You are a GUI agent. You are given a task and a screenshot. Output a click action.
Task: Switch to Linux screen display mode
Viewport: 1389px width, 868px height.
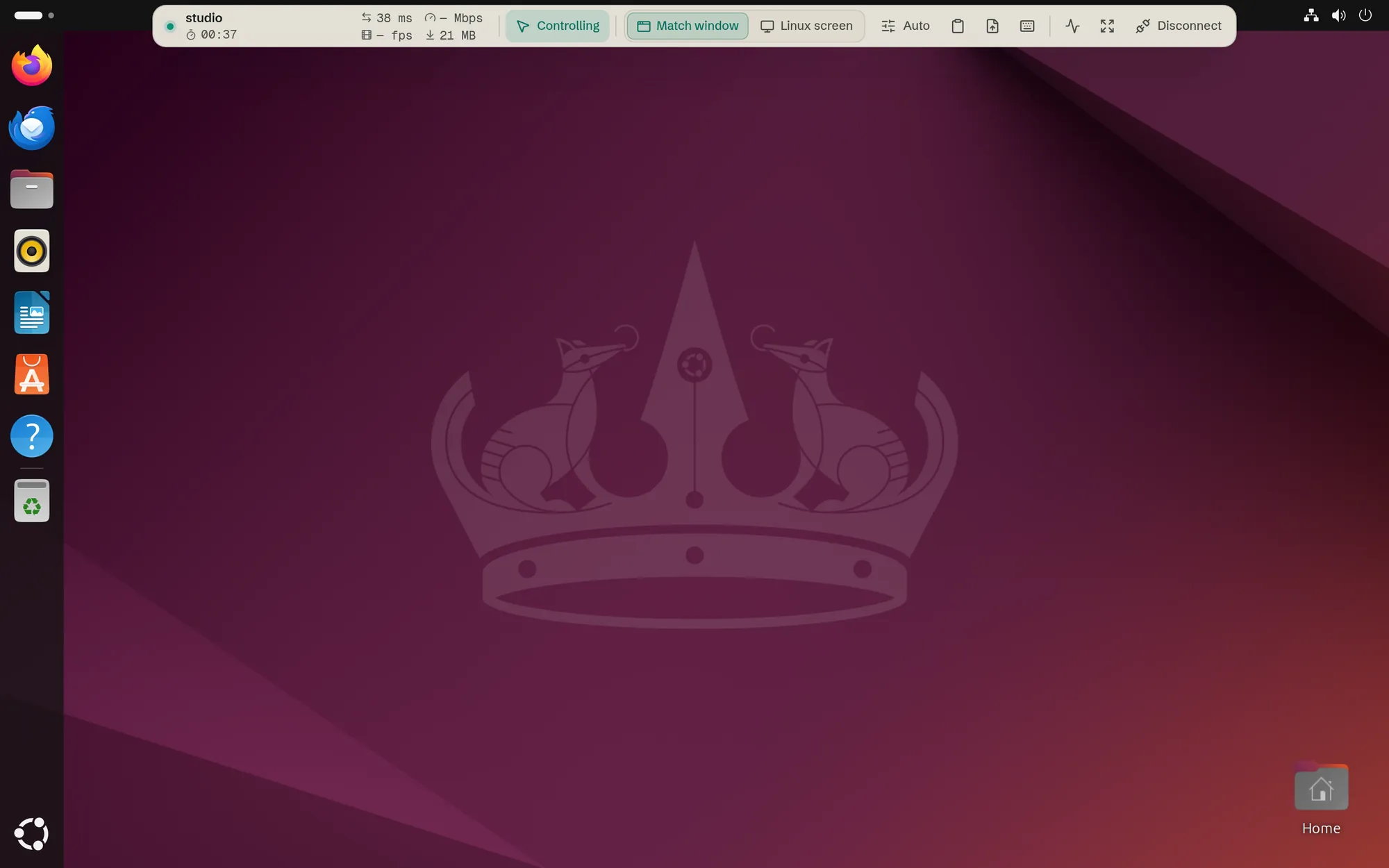coord(806,26)
